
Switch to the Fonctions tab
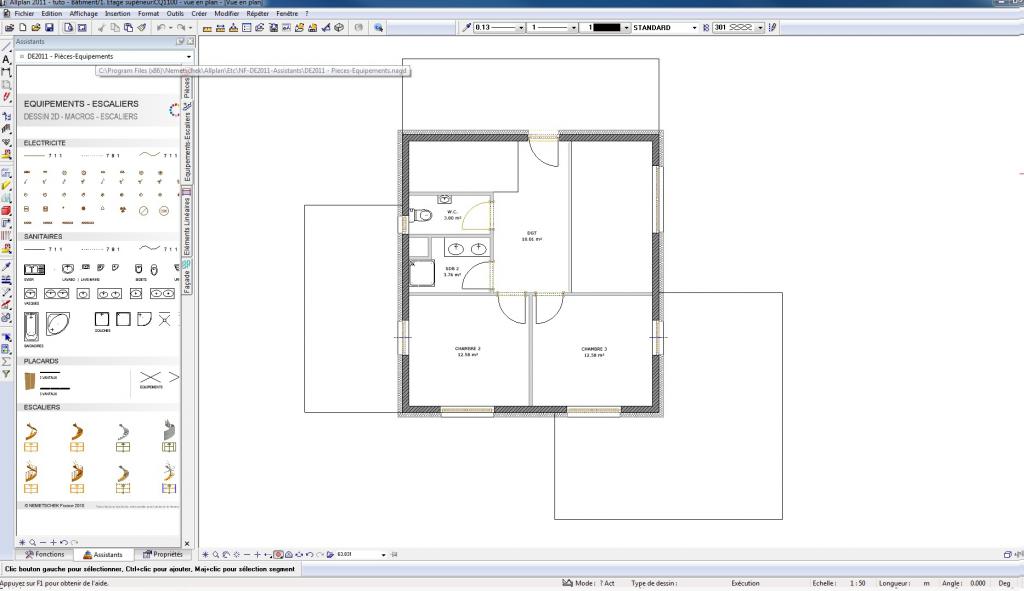click(44, 554)
